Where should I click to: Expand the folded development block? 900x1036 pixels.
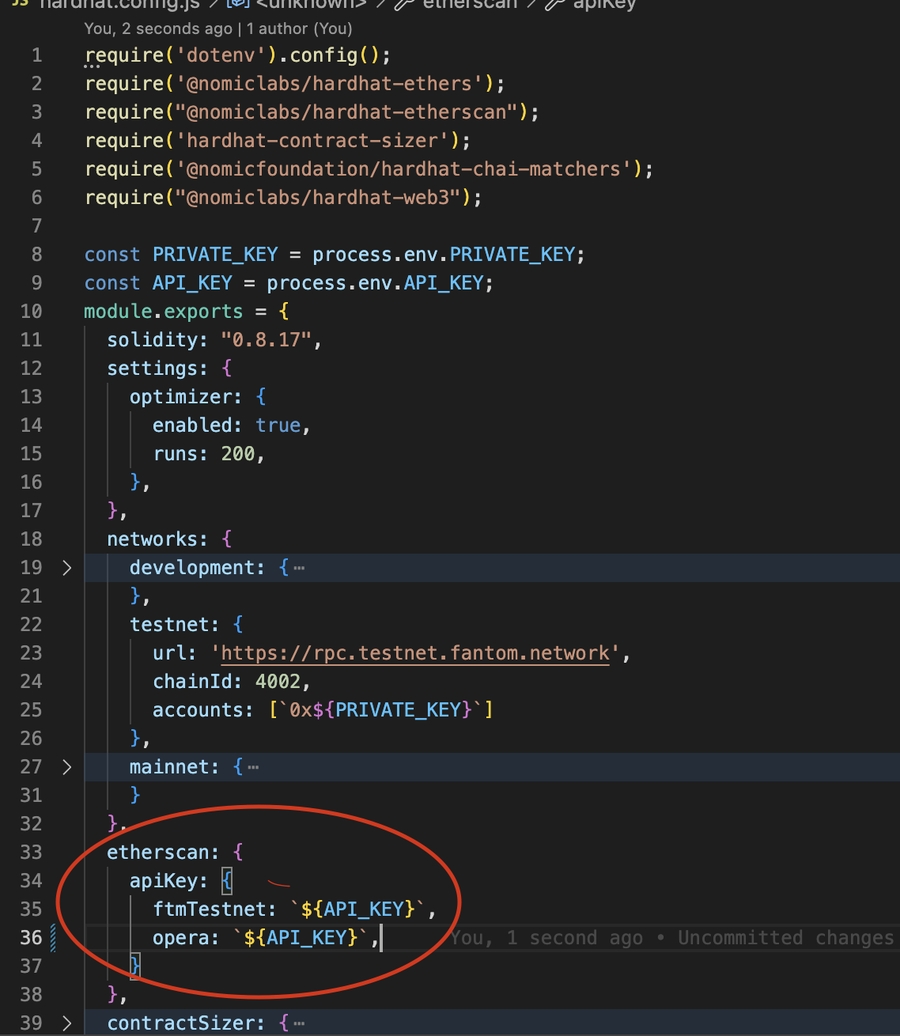click(66, 568)
